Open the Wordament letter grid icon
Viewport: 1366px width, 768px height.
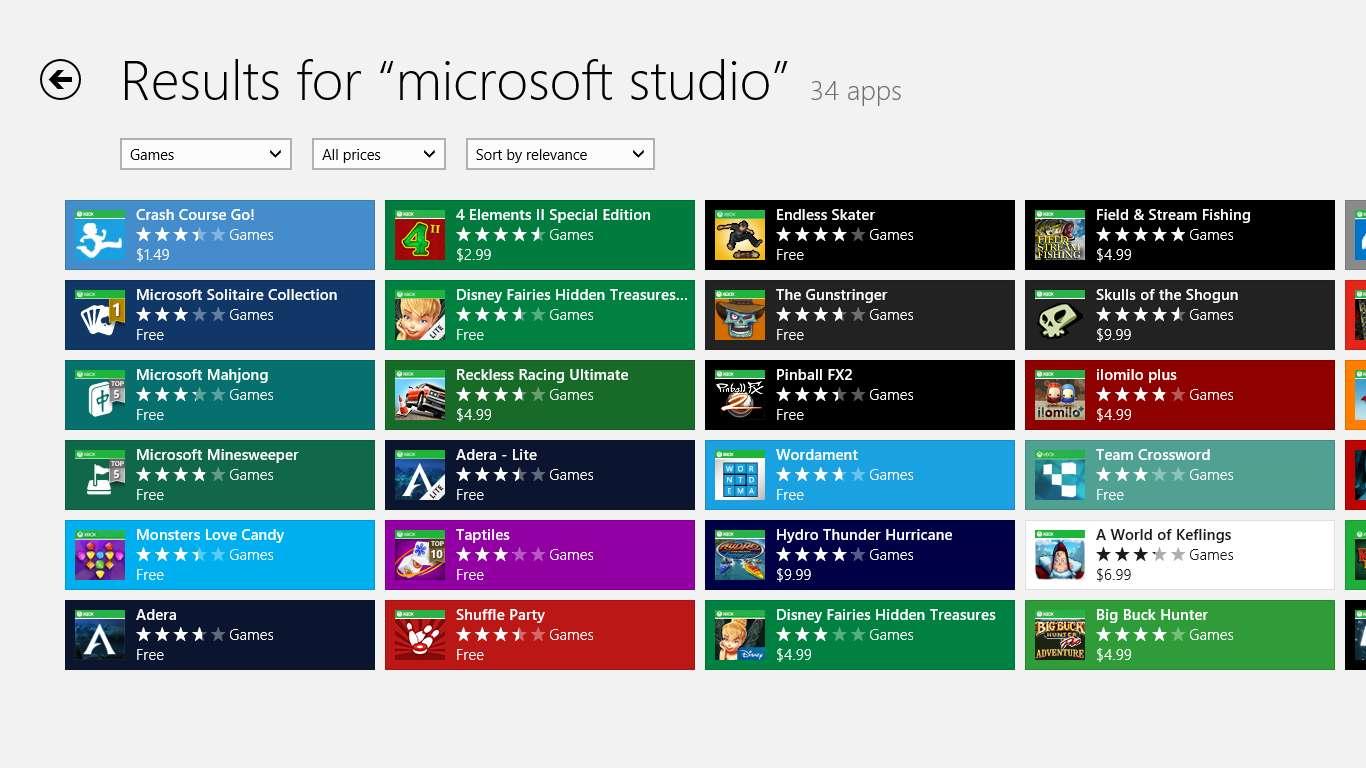tap(740, 475)
